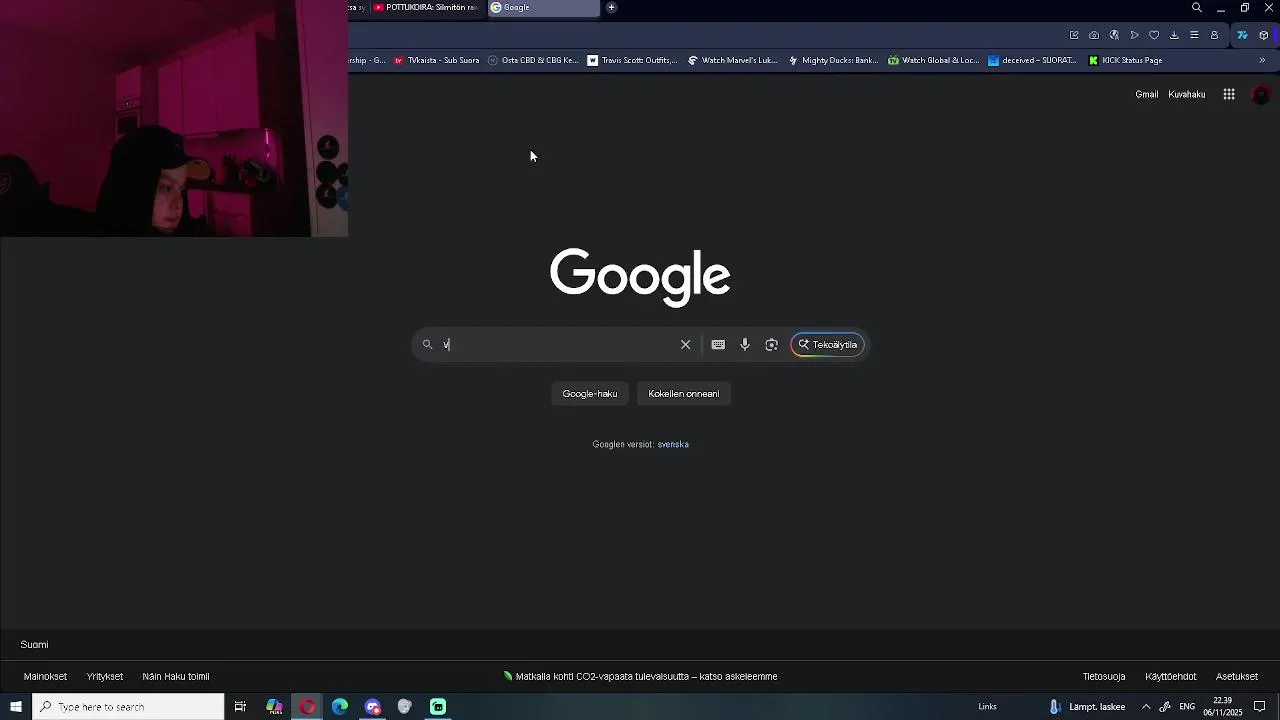Open Kuvahaku image search link
Screen dimensions: 1280x720
click(1187, 94)
